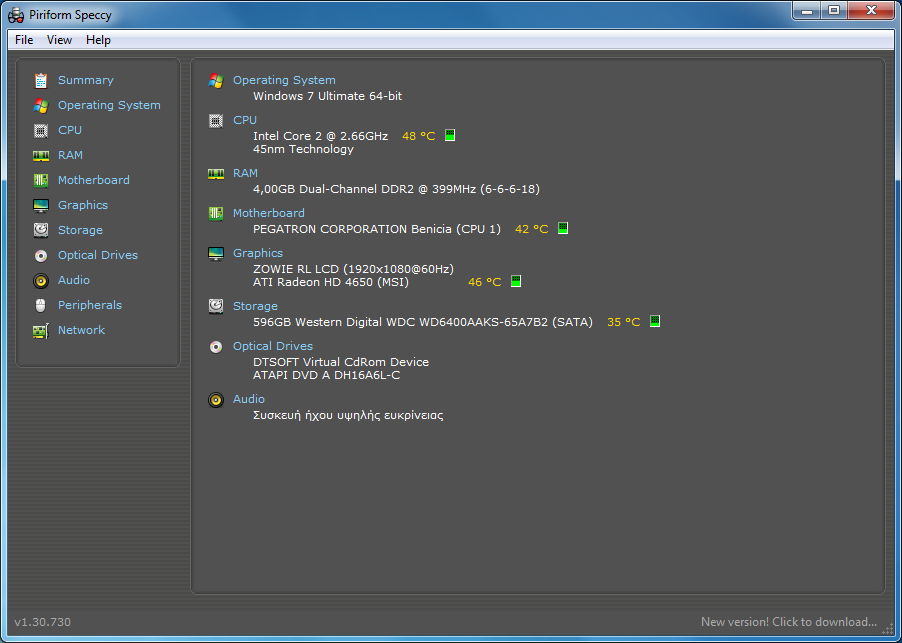The width and height of the screenshot is (902, 643).
Task: Click Operating System heading link in summary
Action: [284, 80]
